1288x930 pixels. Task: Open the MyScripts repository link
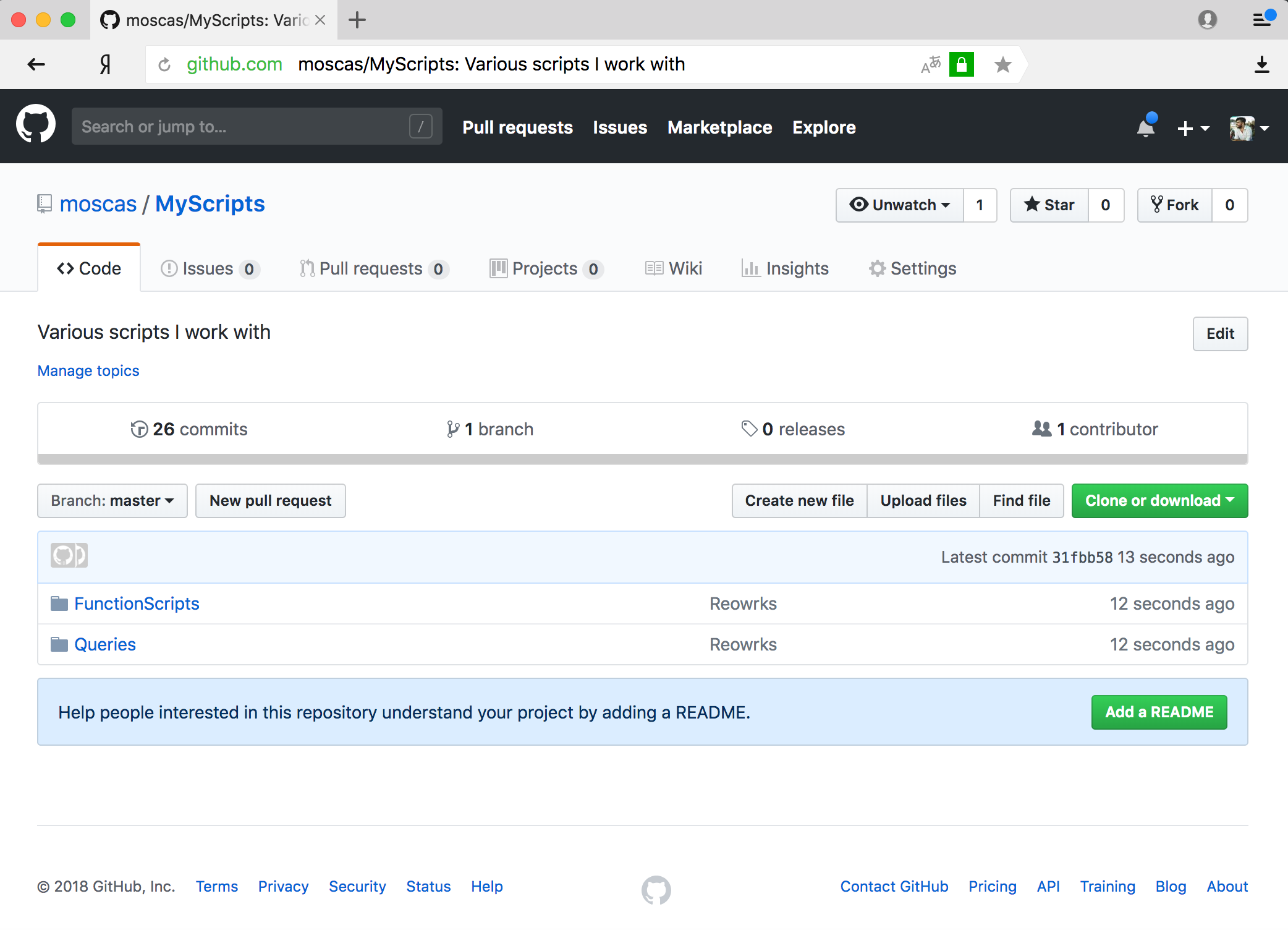coord(210,204)
